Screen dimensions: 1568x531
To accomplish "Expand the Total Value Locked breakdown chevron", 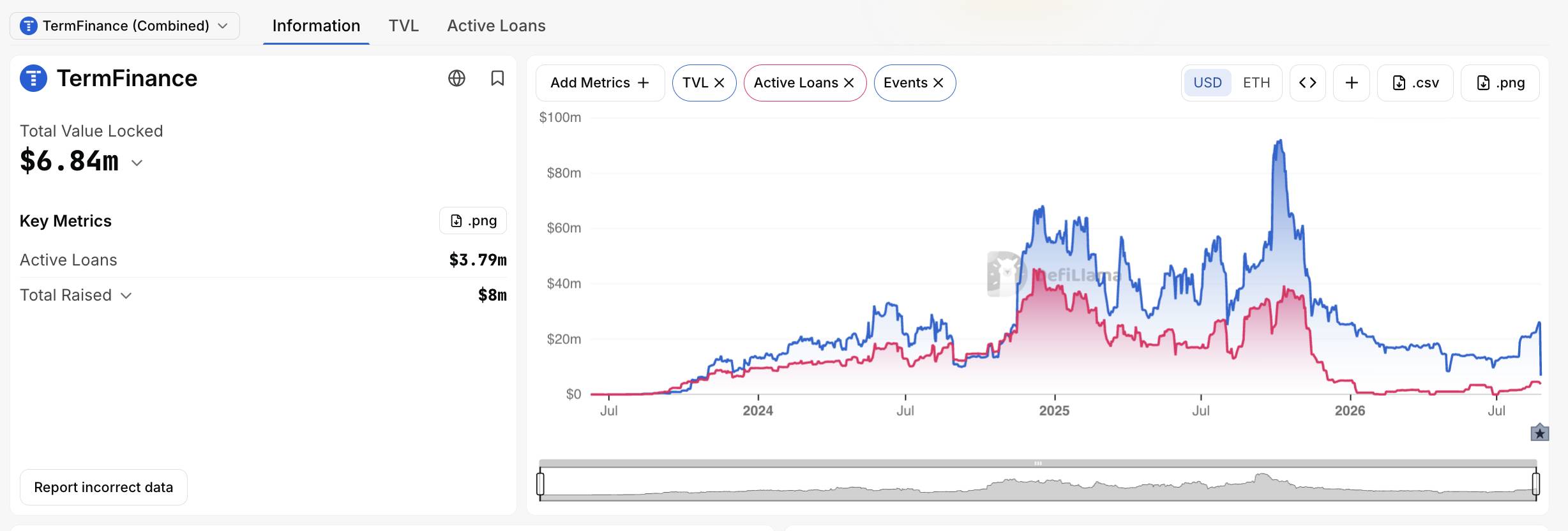I will coord(137,163).
